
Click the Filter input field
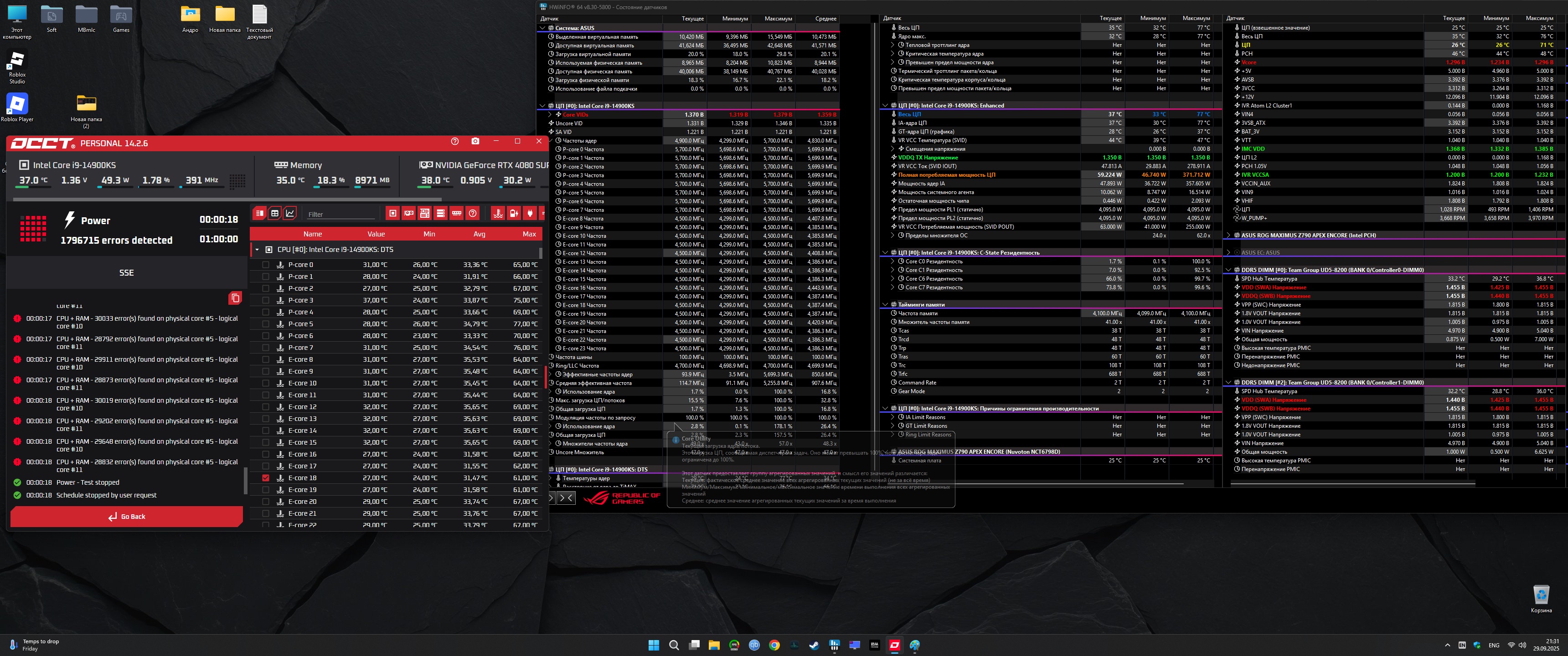tap(341, 214)
